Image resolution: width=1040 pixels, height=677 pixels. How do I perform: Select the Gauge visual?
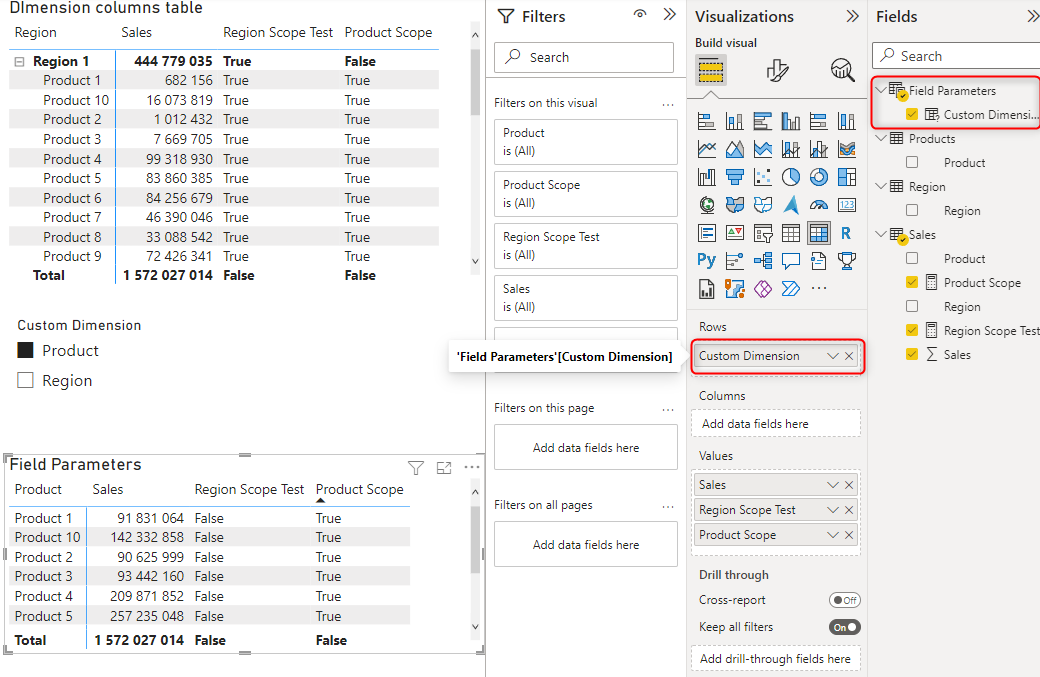818,204
